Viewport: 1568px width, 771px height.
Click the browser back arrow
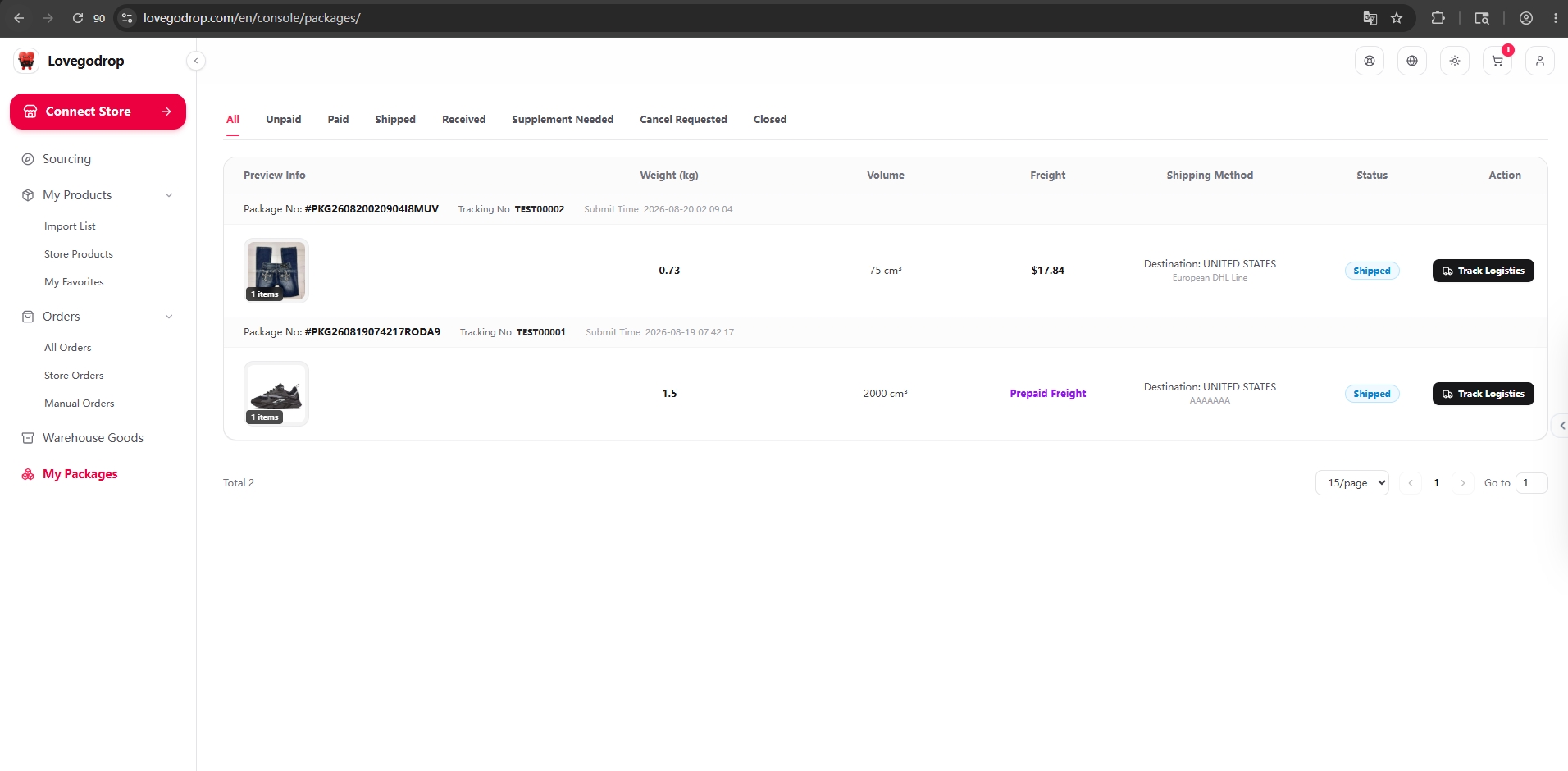19,18
